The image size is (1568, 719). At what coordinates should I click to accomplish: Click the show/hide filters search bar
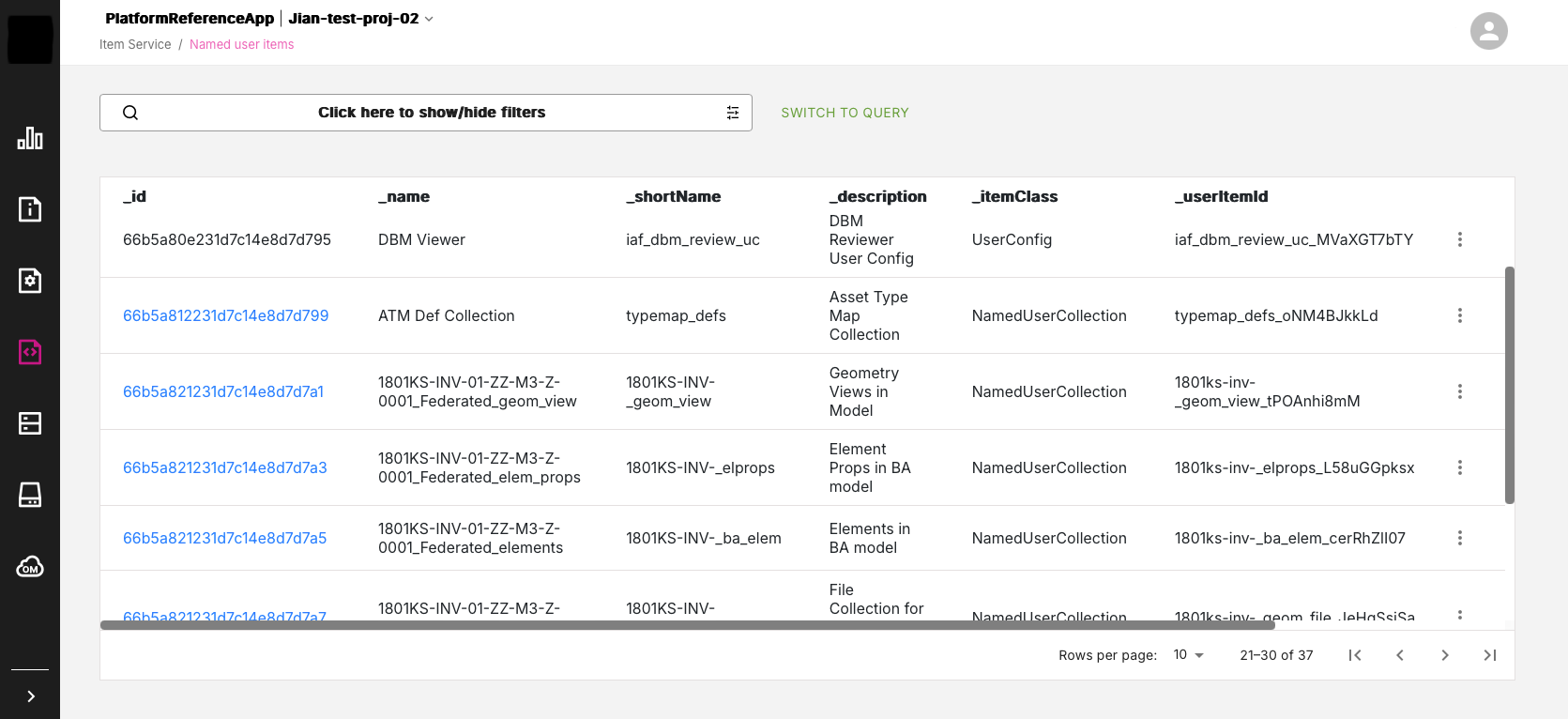pyautogui.click(x=431, y=113)
